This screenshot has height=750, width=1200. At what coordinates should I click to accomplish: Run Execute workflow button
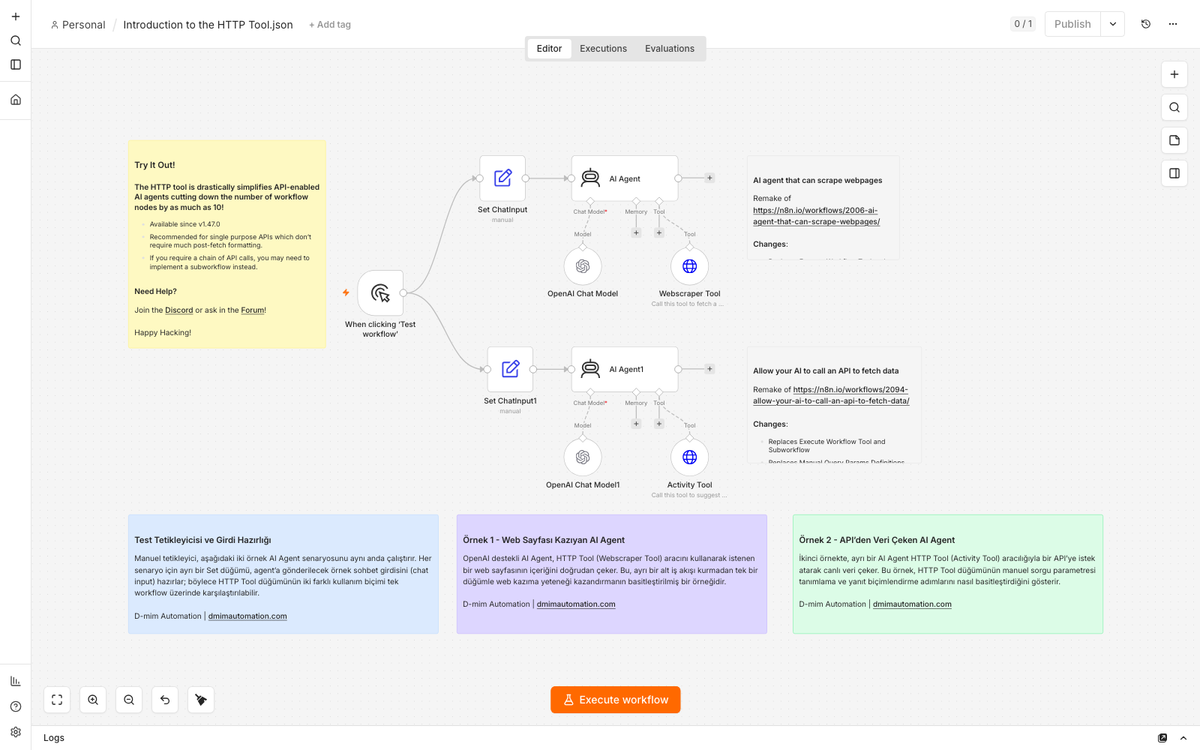(616, 700)
